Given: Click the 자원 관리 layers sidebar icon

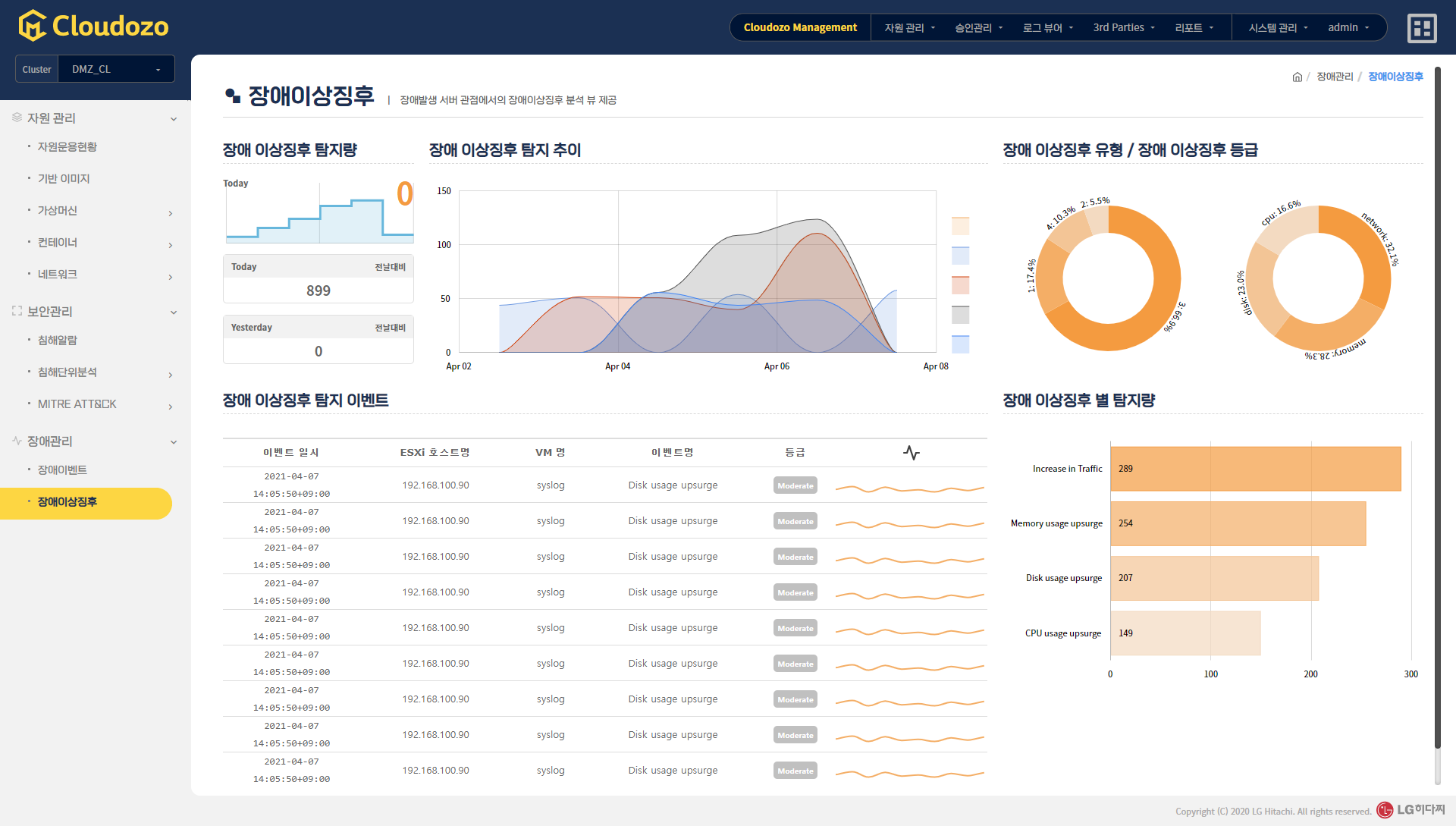Looking at the screenshot, I should (17, 118).
